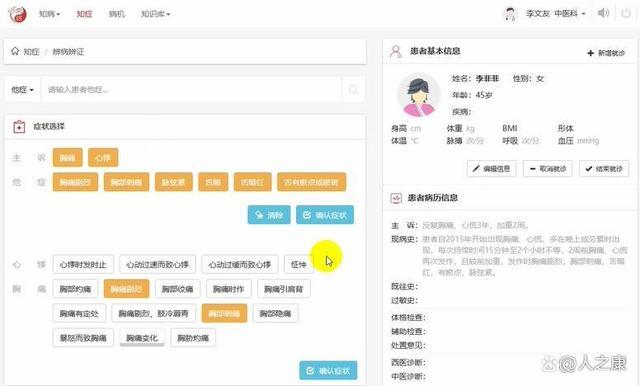
Task: Expand the 李文友 中医科 user dropdown
Action: [556, 14]
